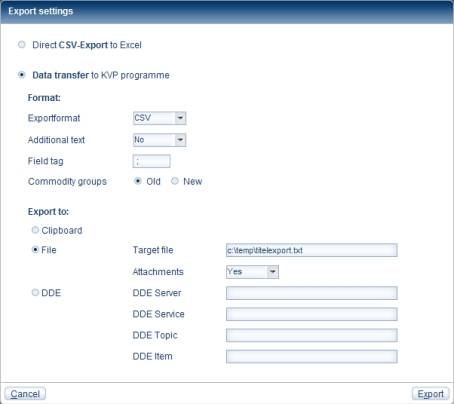Image resolution: width=454 pixels, height=404 pixels.
Task: Click the DDE Service input field
Action: point(312,314)
